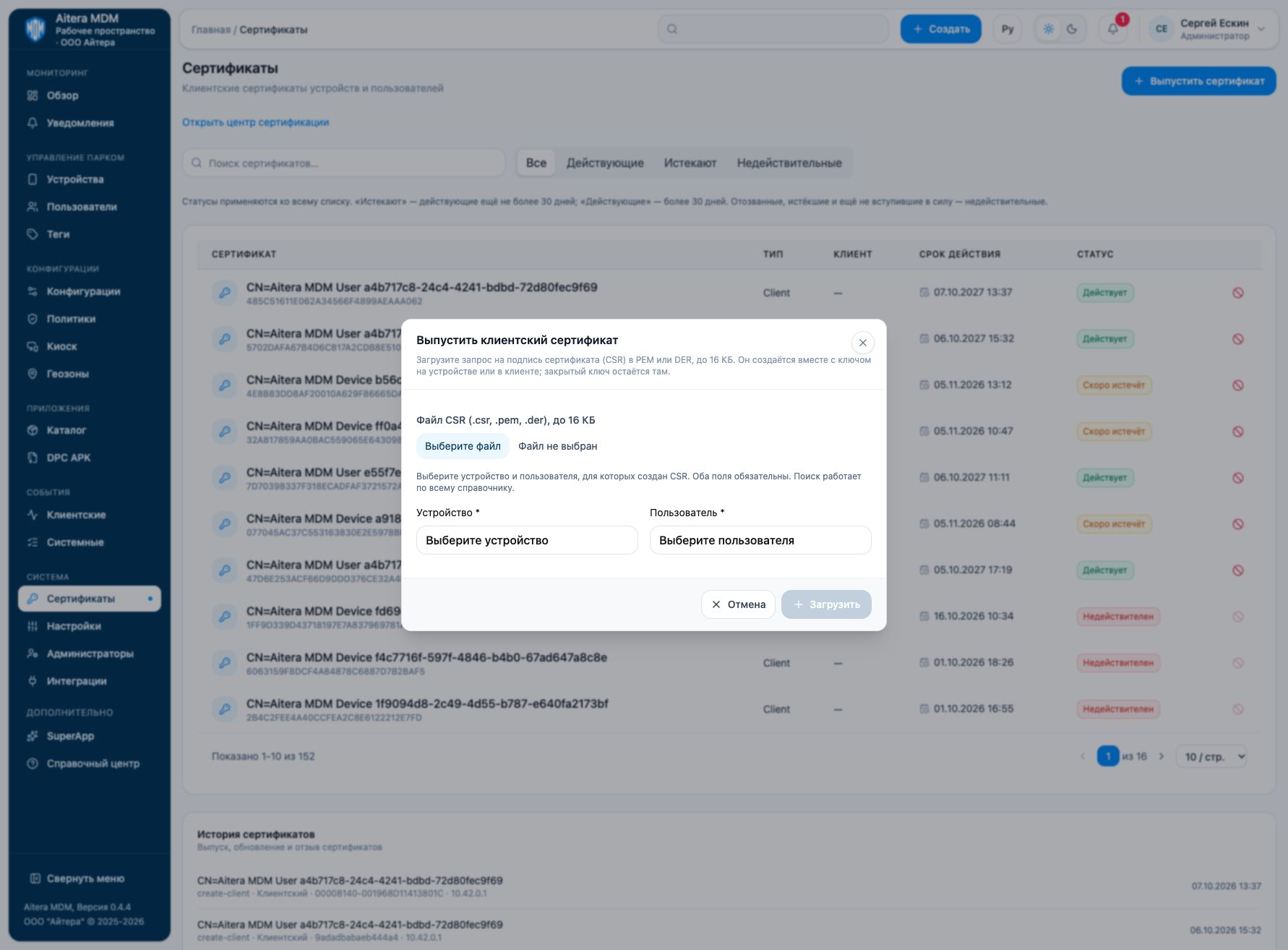
Task: Close the certificate issue dialog
Action: point(862,343)
